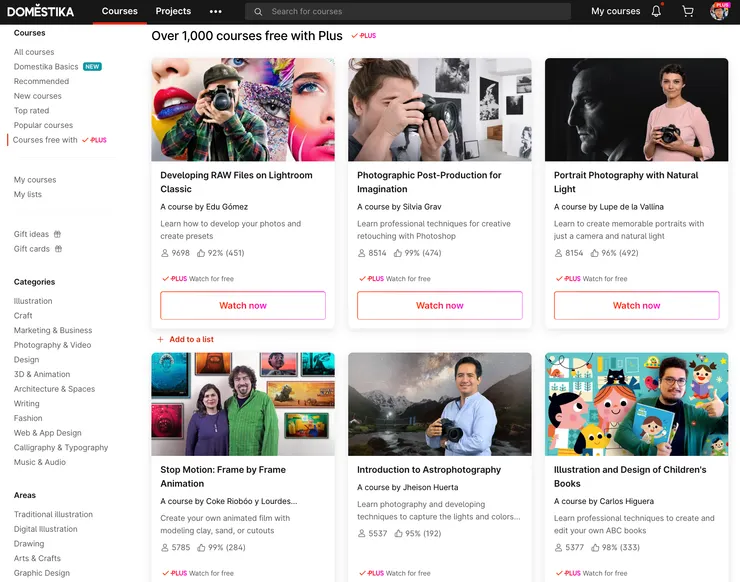Select the Traditional illustration area
The width and height of the screenshot is (740, 582).
click(x=53, y=515)
